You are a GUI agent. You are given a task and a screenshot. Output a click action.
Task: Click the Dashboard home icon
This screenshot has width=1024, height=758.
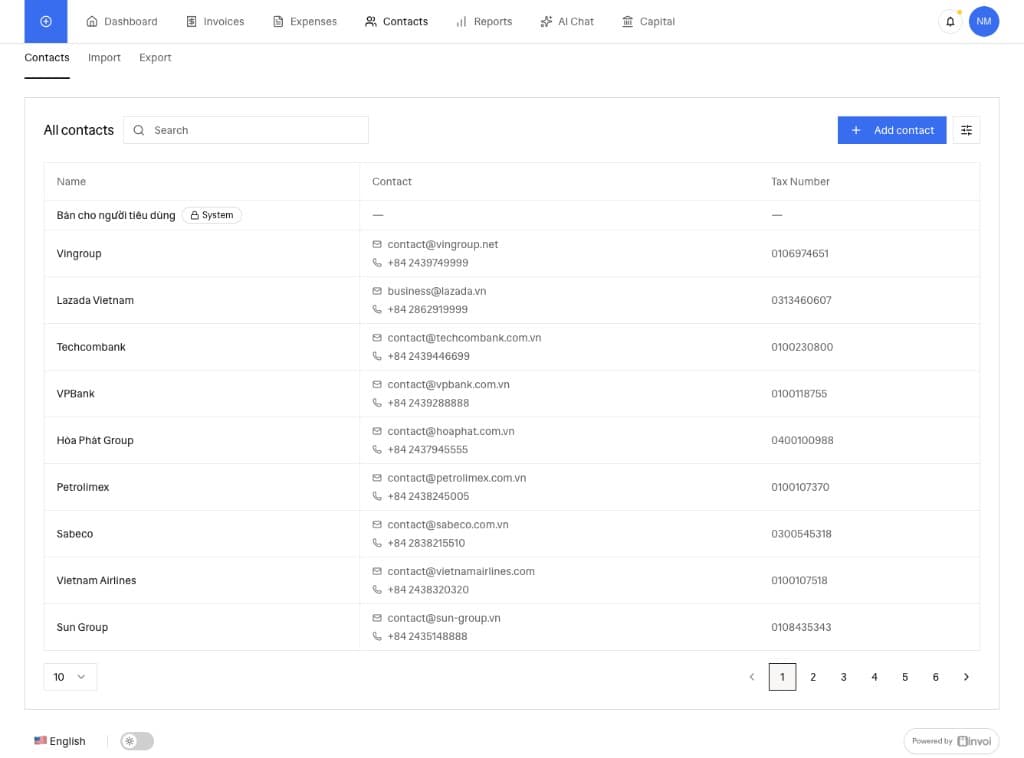[92, 22]
